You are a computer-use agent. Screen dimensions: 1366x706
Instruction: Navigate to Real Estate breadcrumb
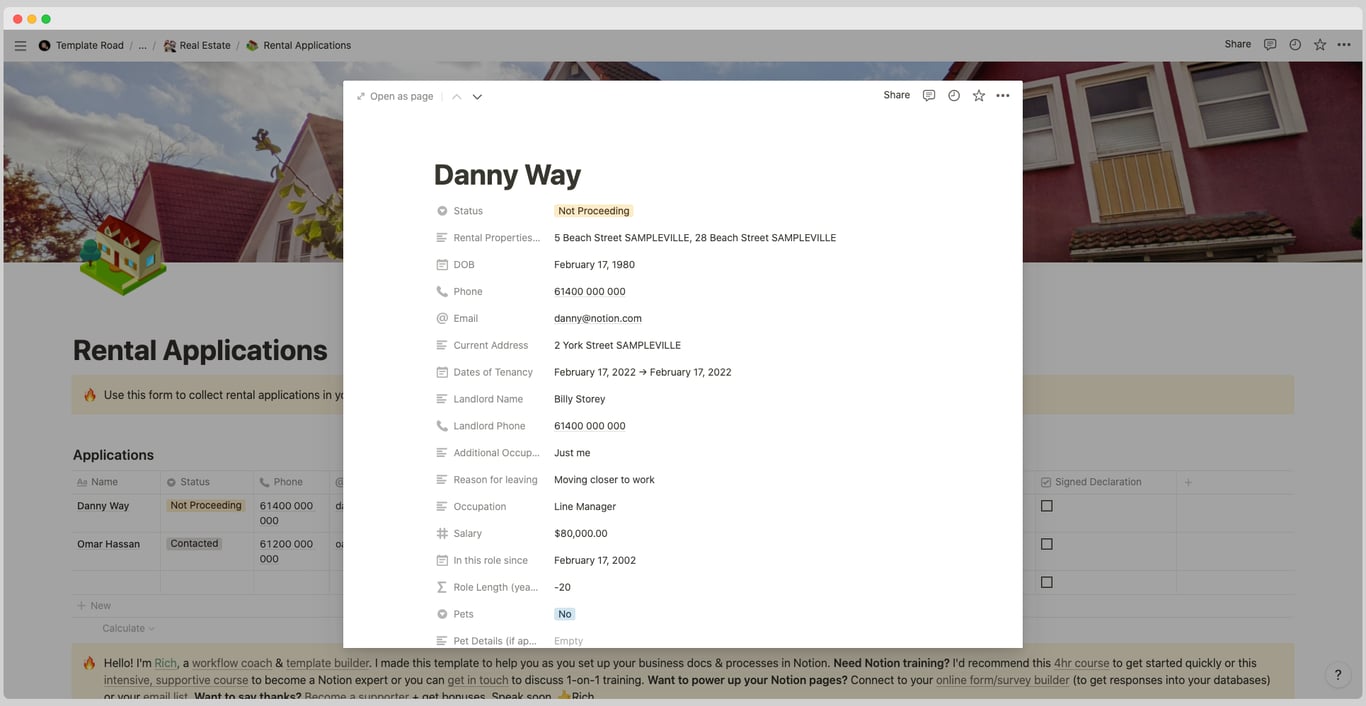[x=197, y=45]
